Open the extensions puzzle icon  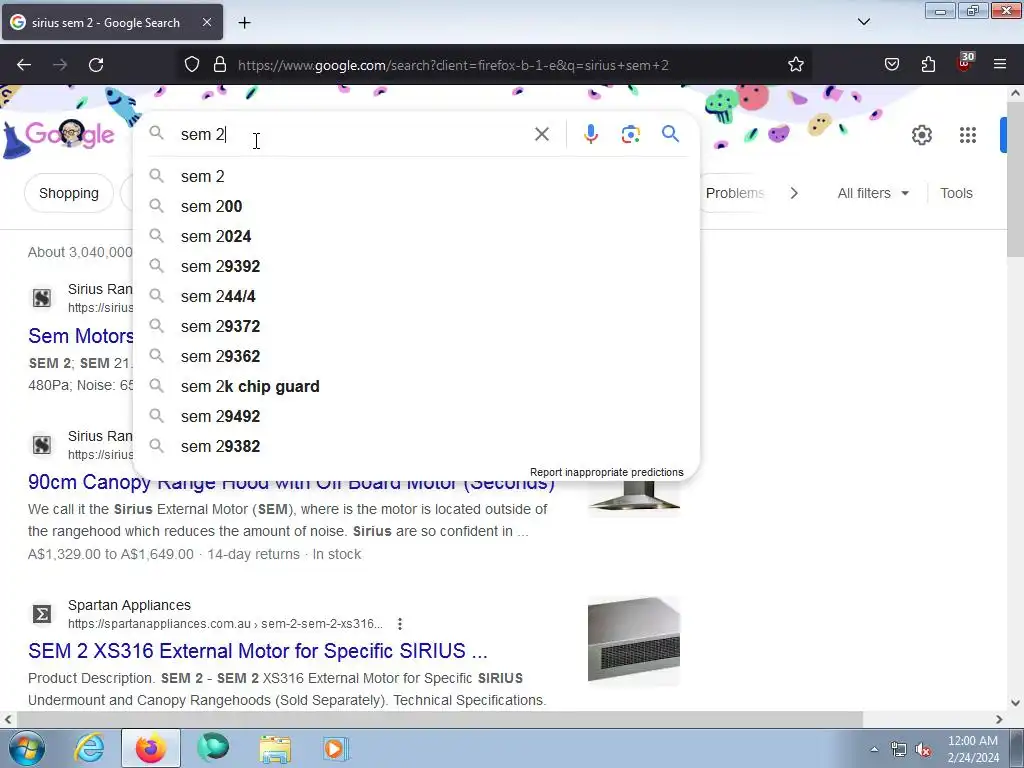tap(928, 65)
